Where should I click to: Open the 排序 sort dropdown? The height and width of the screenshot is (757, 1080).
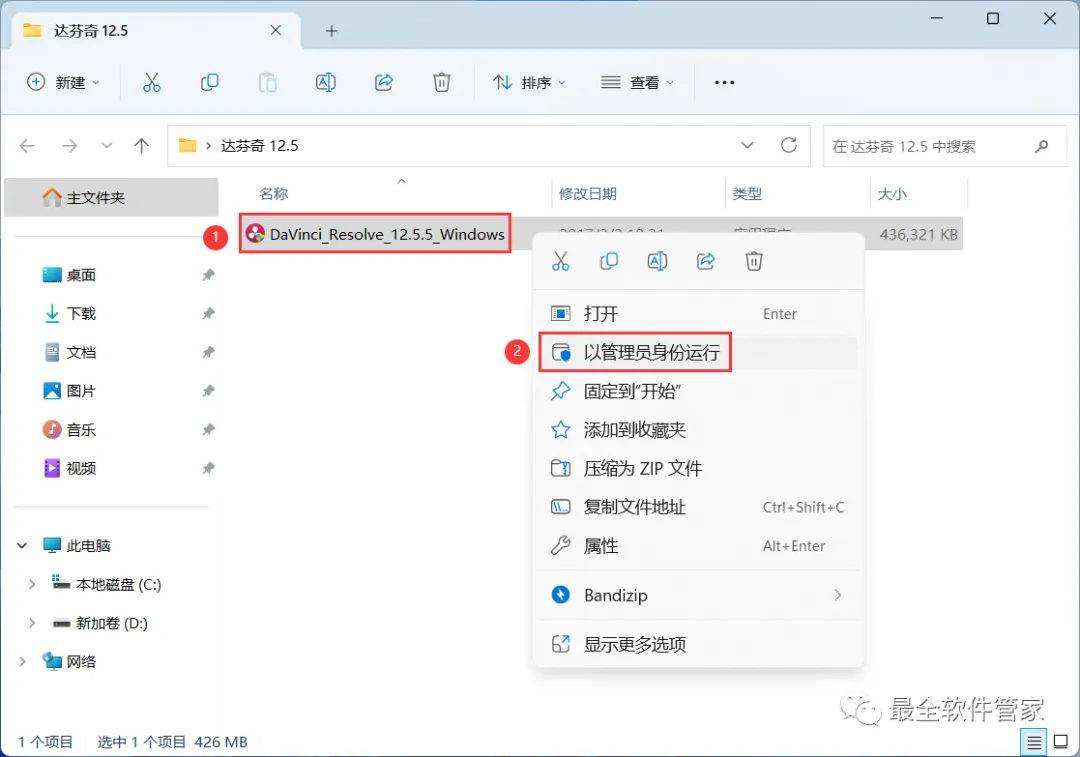(x=530, y=83)
